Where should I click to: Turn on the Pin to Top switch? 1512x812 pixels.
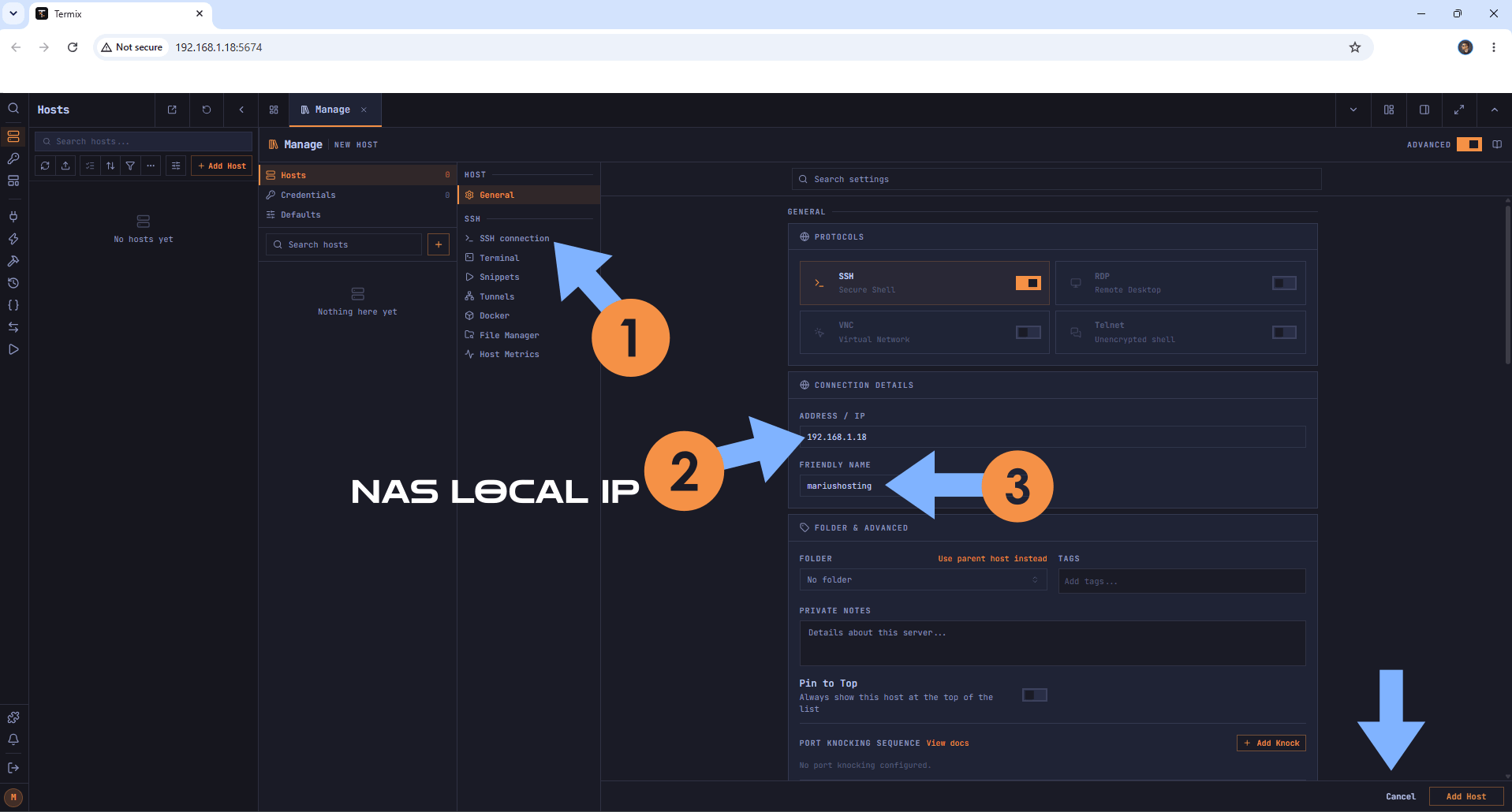click(x=1035, y=695)
